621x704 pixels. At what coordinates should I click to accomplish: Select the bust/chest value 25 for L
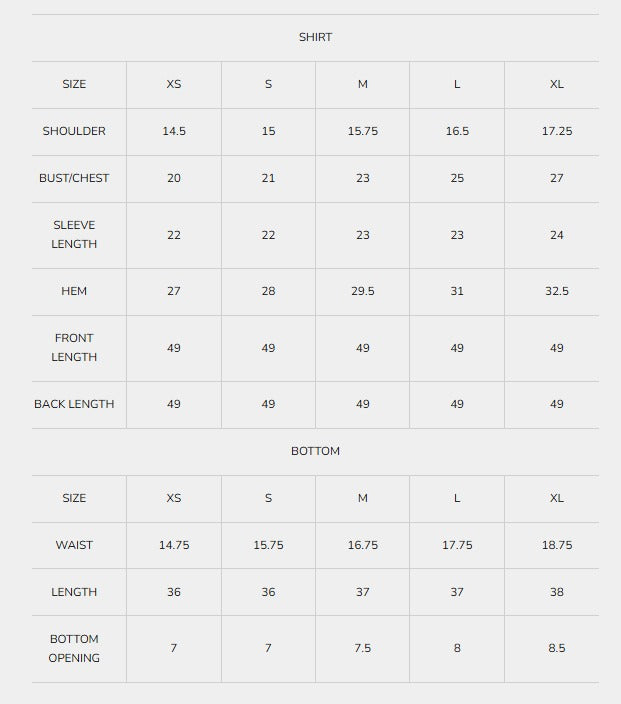(x=457, y=178)
